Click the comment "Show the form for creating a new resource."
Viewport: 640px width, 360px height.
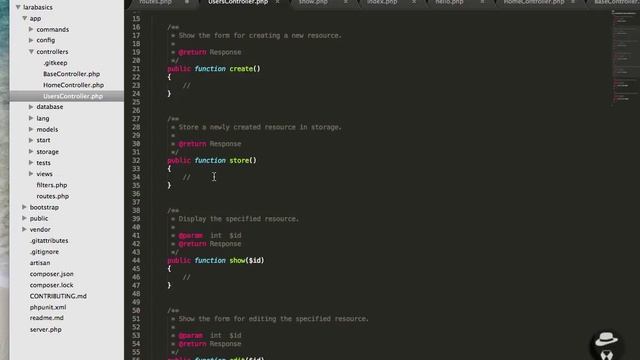click(260, 36)
